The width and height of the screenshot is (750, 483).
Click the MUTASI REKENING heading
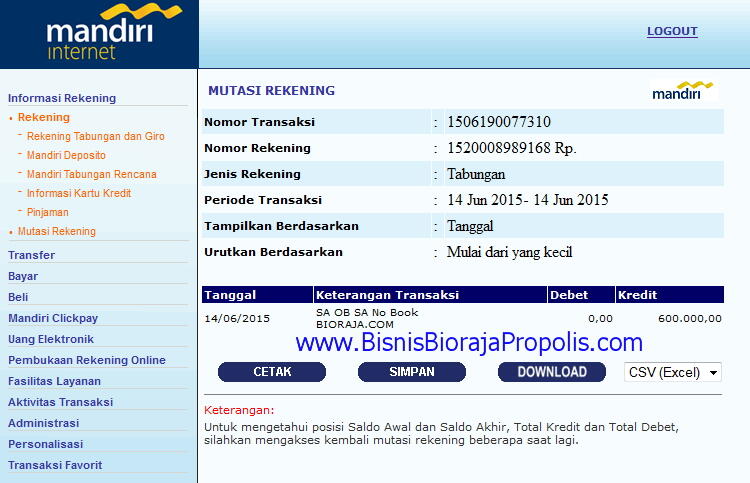tap(272, 90)
